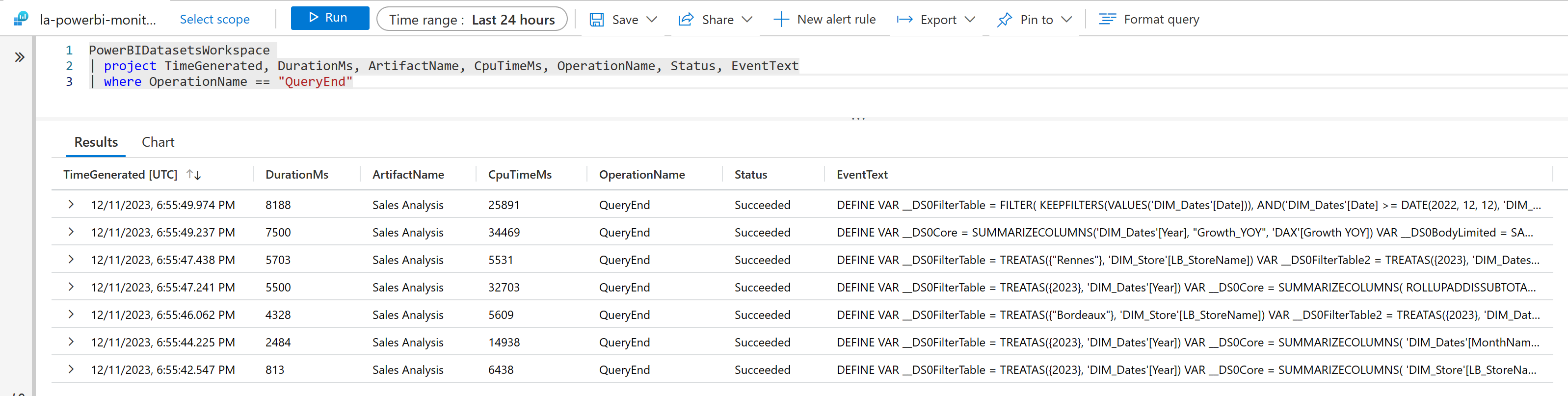This screenshot has width=1568, height=396.
Task: Open the Save dropdown chevron
Action: point(652,20)
